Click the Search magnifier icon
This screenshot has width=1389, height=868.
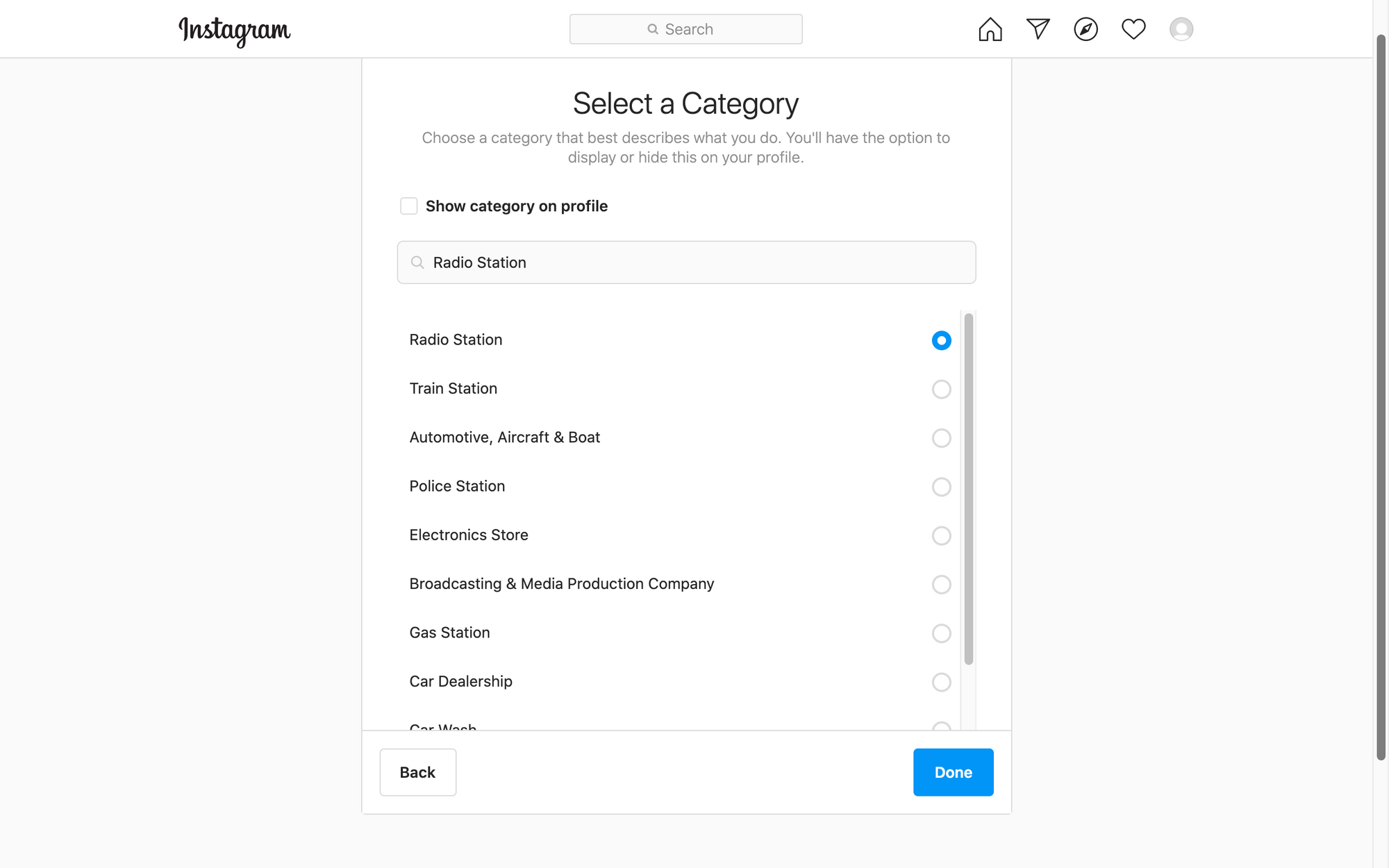[x=652, y=29]
